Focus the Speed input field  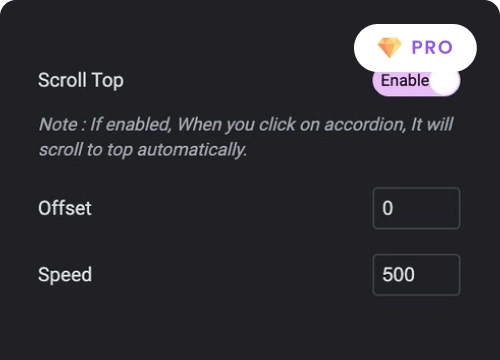416,275
